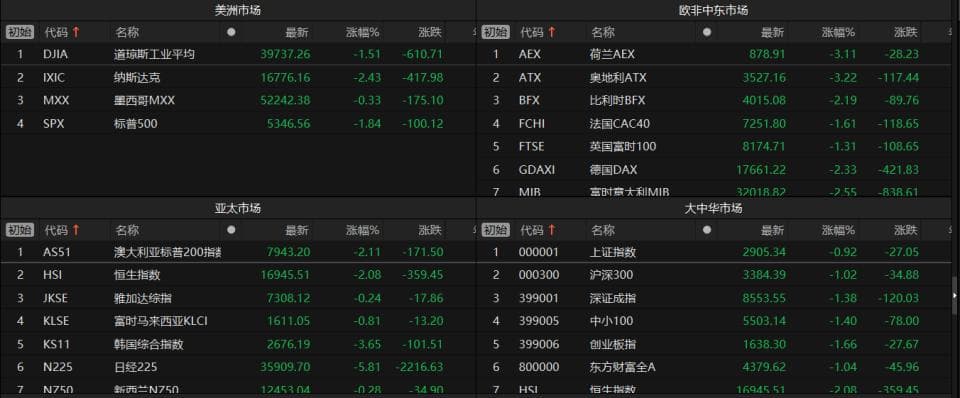
Task: Sort 美洲市场 by the 代码 column
Action: point(61,32)
